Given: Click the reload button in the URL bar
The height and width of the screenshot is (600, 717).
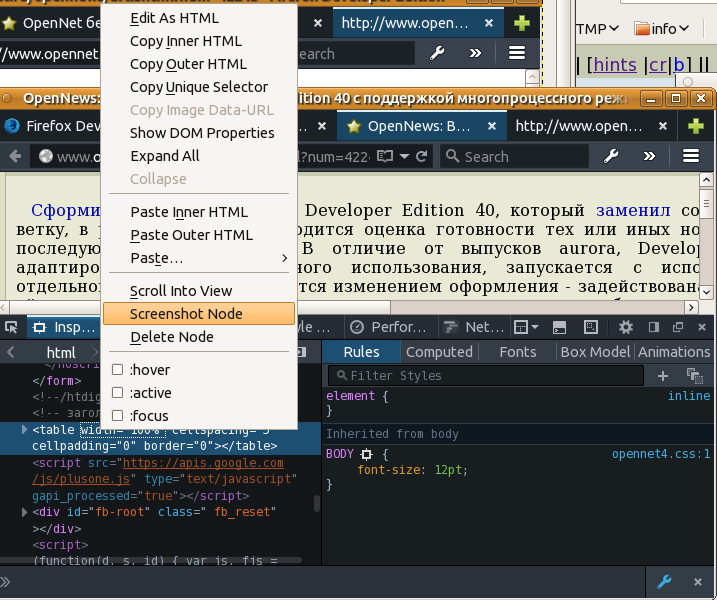Looking at the screenshot, I should coord(422,156).
